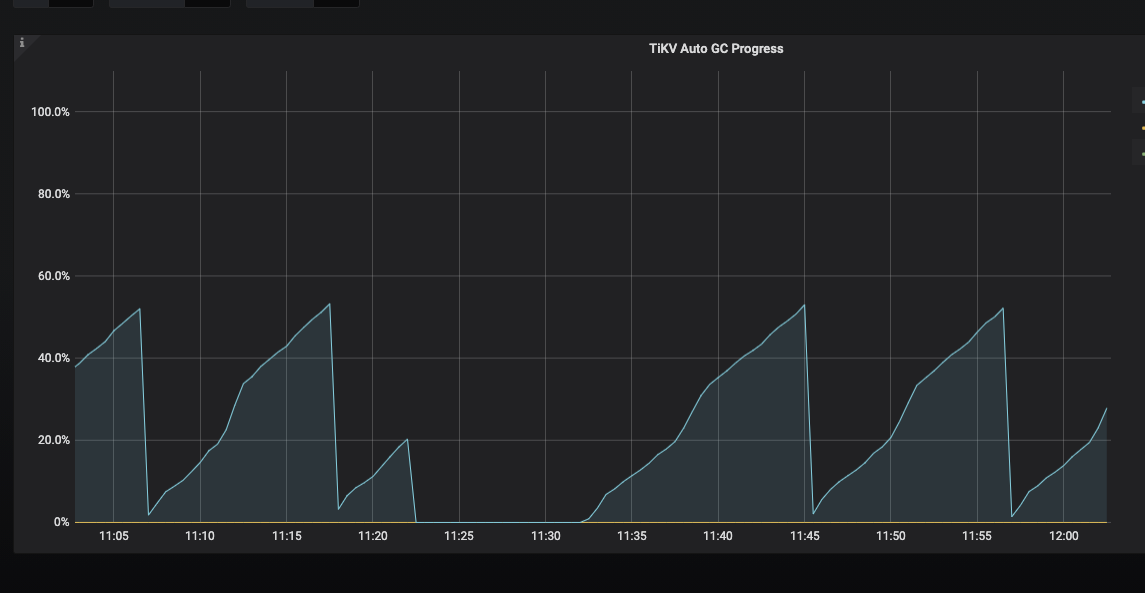This screenshot has height=593, width=1145.
Task: Select the blue series legend marker
Action: click(1143, 103)
